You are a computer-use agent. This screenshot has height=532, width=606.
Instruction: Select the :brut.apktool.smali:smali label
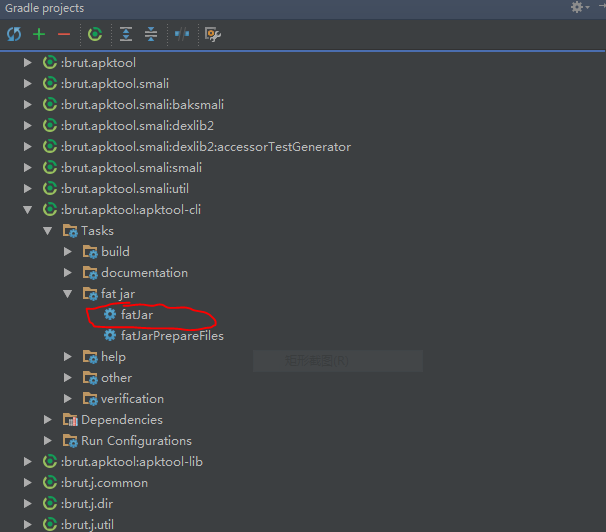131,168
